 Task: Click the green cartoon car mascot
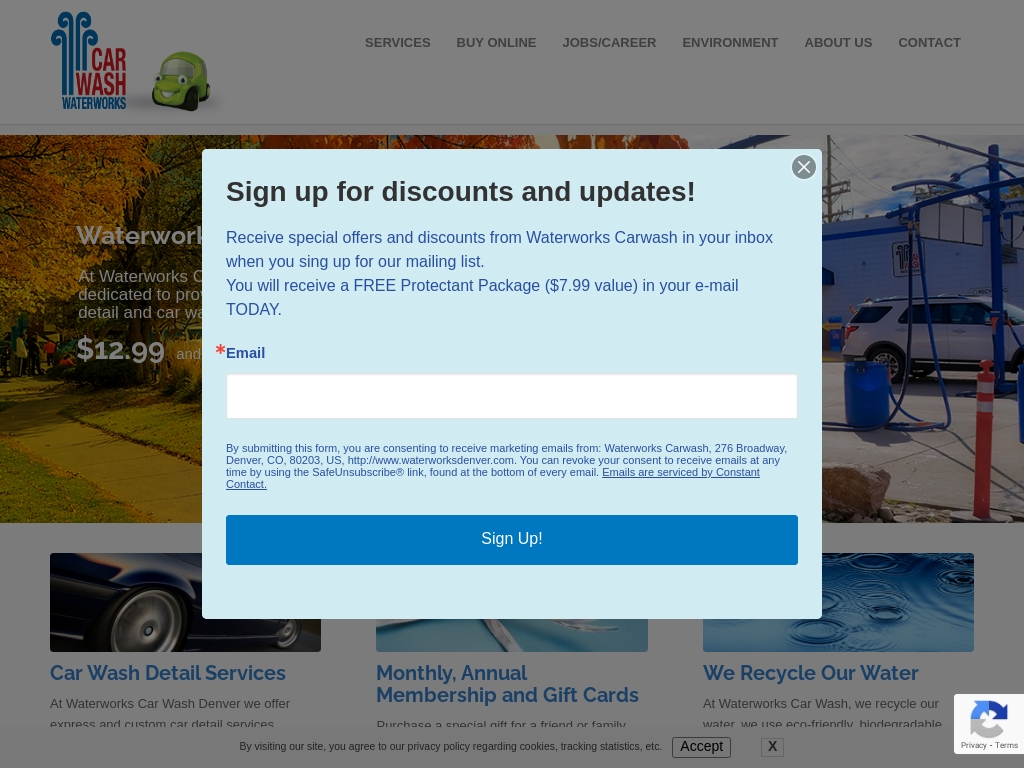click(181, 81)
